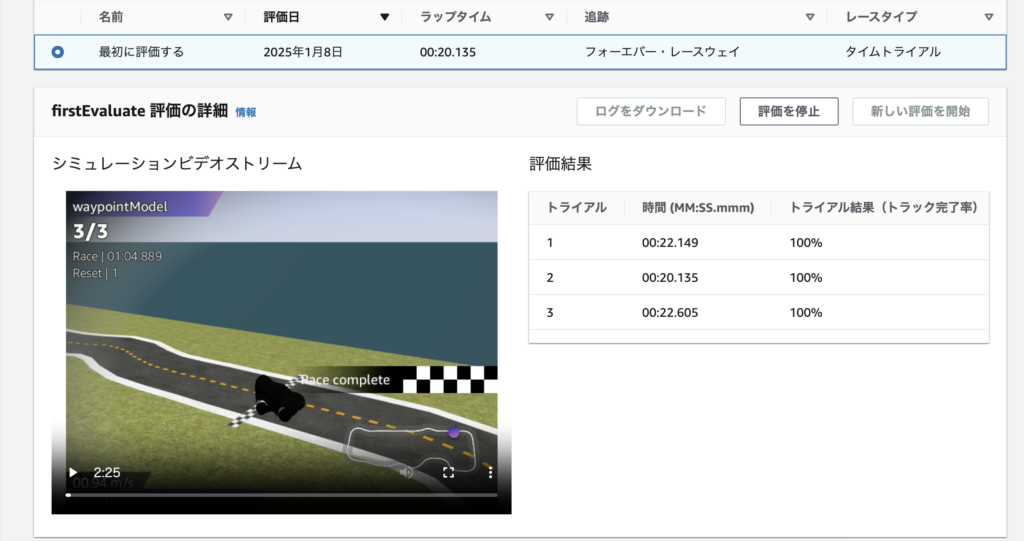Click タイムトライアル race type cell
This screenshot has width=1024, height=541.
point(893,52)
